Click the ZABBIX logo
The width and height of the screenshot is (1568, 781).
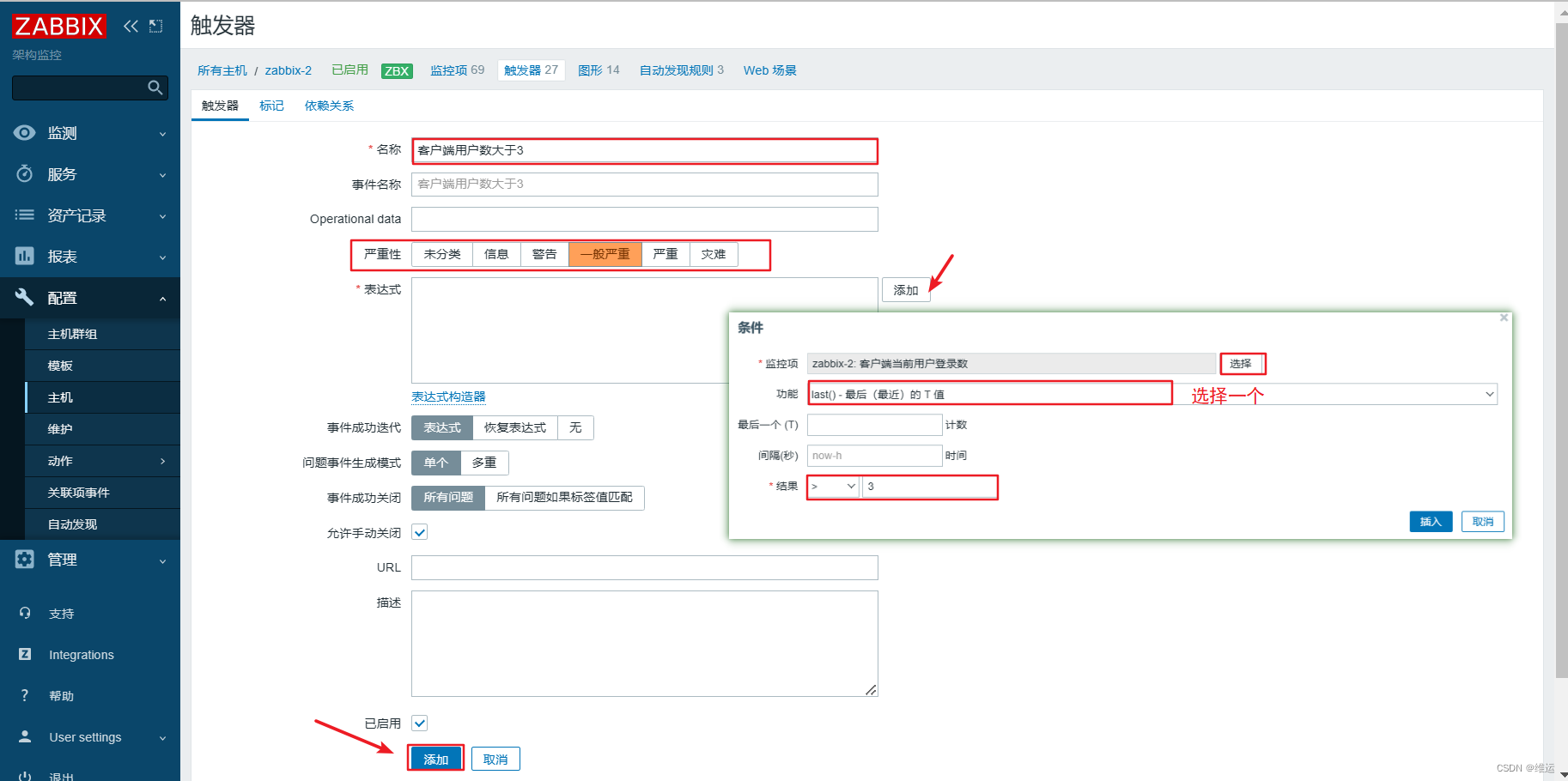click(x=58, y=26)
